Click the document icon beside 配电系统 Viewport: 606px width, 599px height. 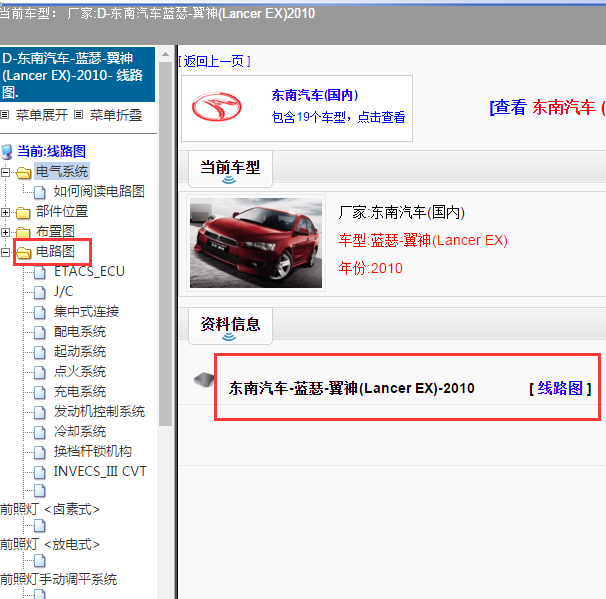pyautogui.click(x=39, y=332)
